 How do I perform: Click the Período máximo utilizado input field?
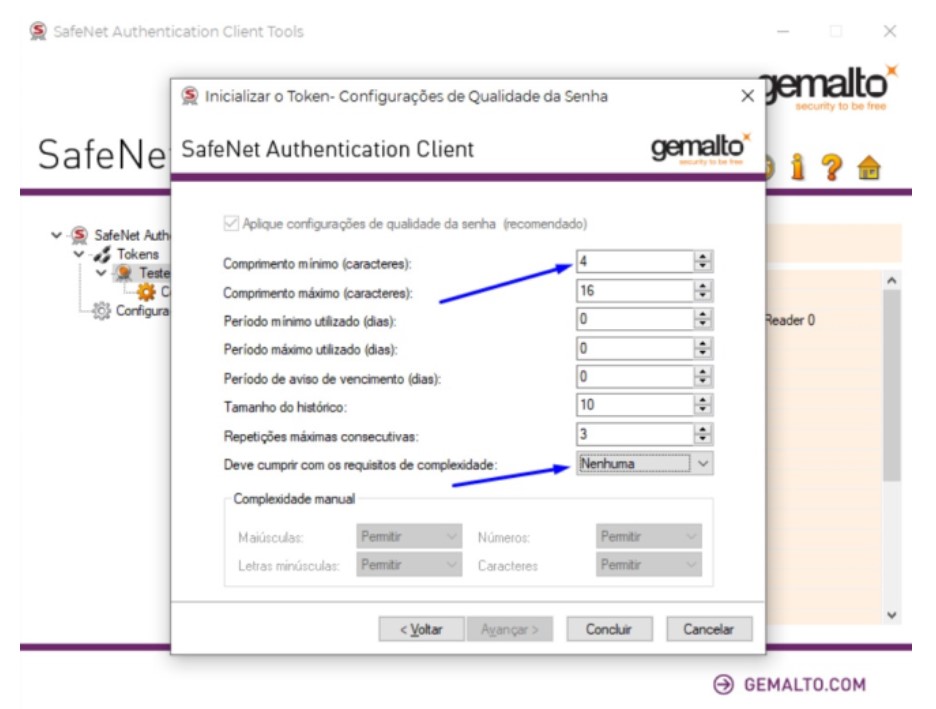click(635, 348)
